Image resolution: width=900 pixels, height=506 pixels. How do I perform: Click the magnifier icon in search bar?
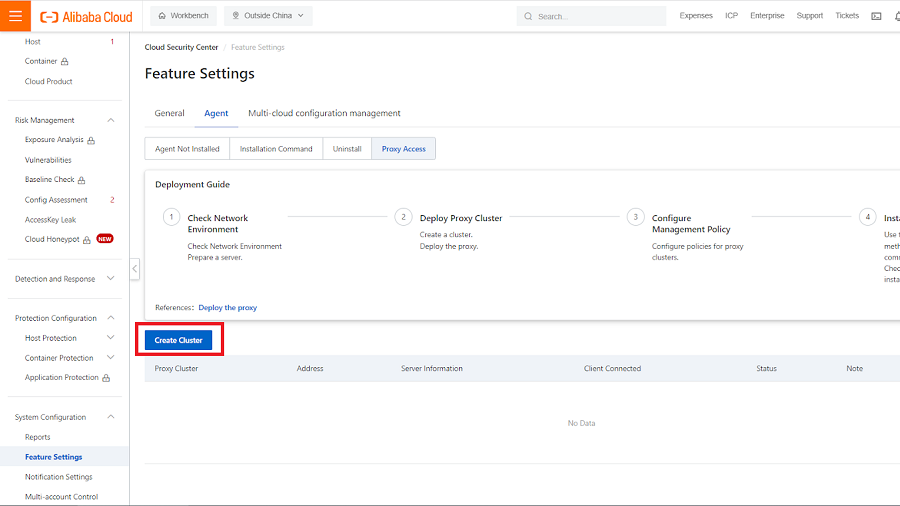point(528,16)
